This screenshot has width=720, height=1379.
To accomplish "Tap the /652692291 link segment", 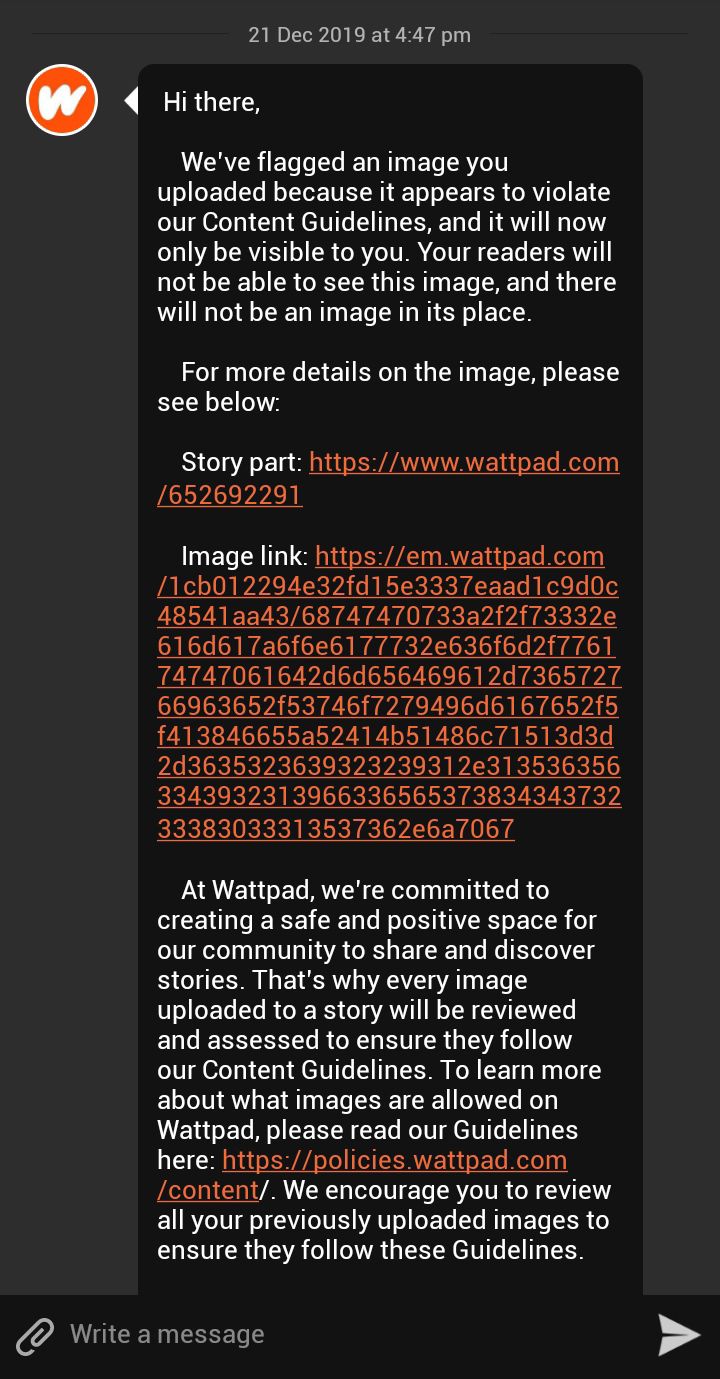I will coord(229,495).
